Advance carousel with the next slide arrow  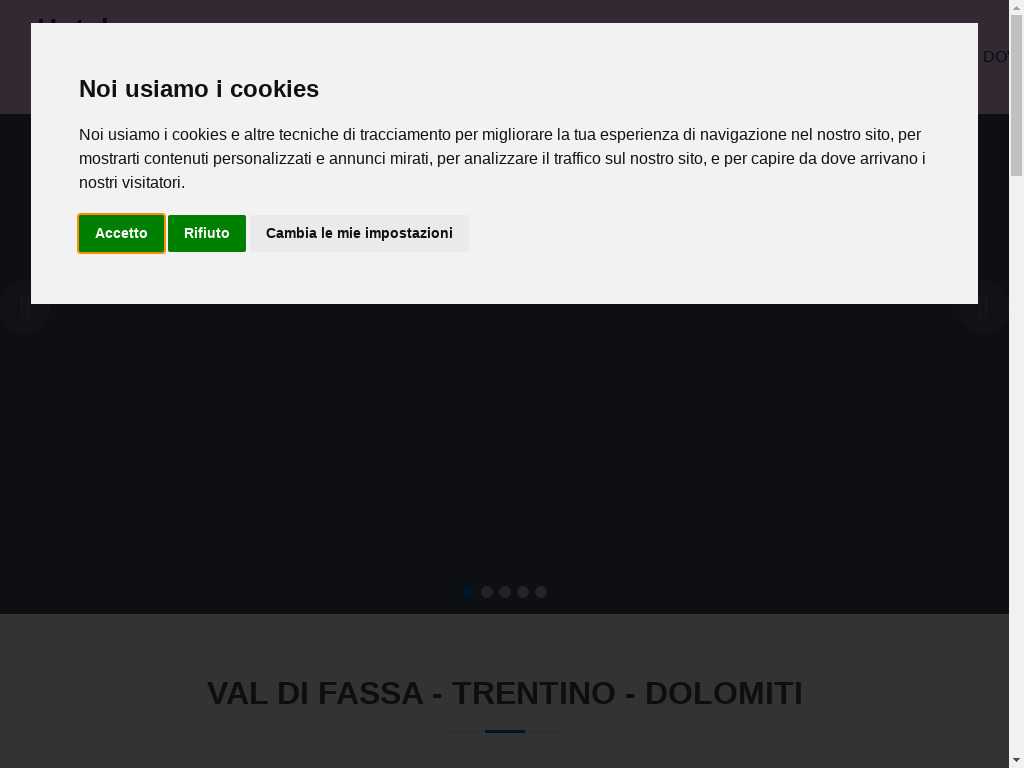tap(984, 307)
